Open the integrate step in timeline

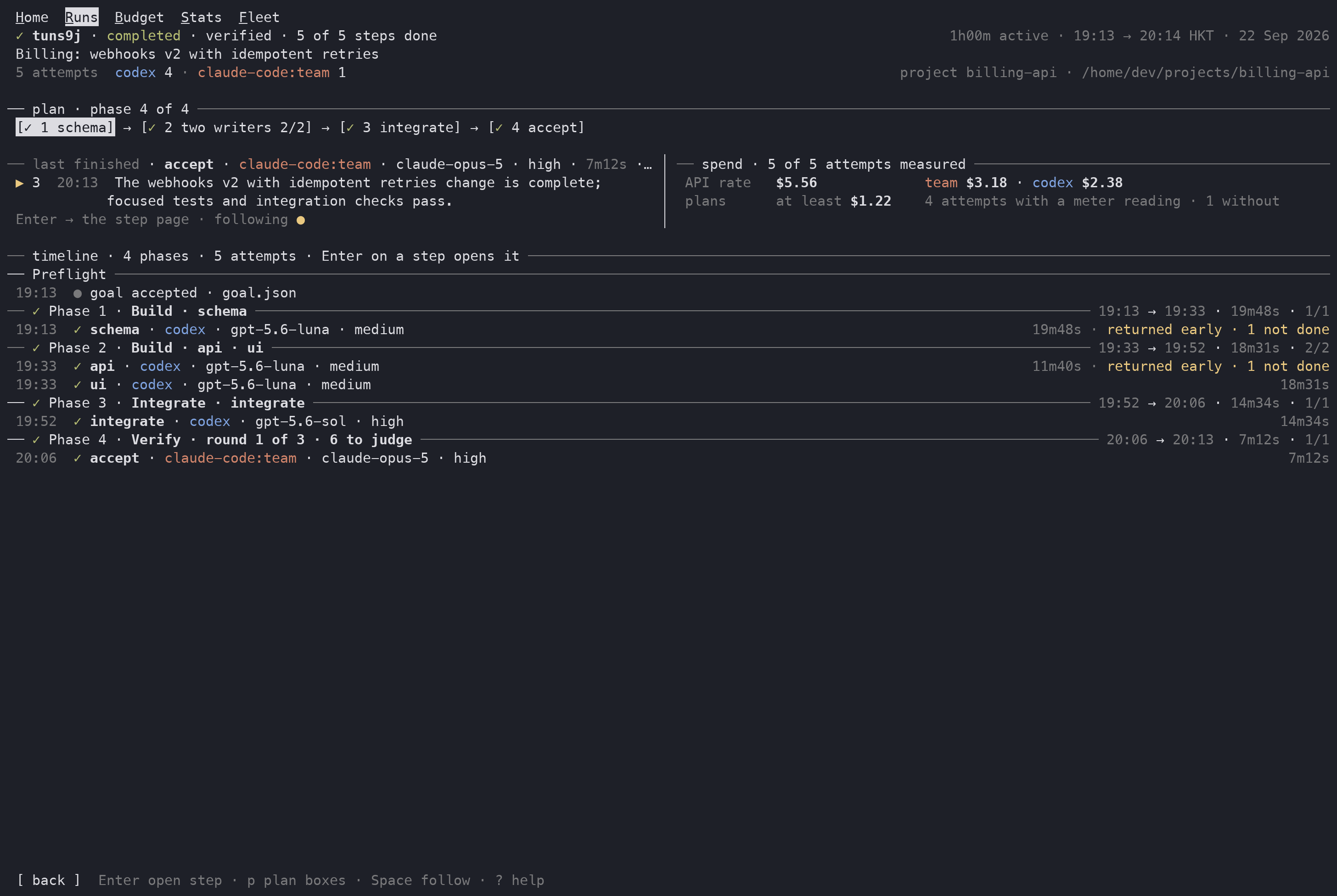(x=672, y=421)
